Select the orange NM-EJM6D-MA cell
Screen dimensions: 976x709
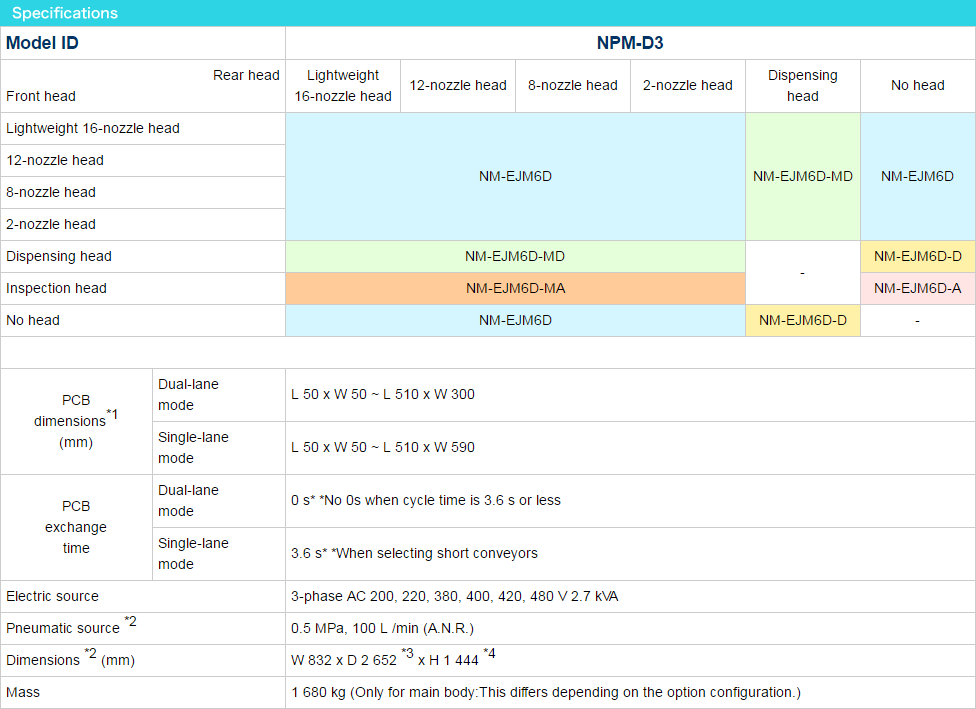[x=515, y=288]
